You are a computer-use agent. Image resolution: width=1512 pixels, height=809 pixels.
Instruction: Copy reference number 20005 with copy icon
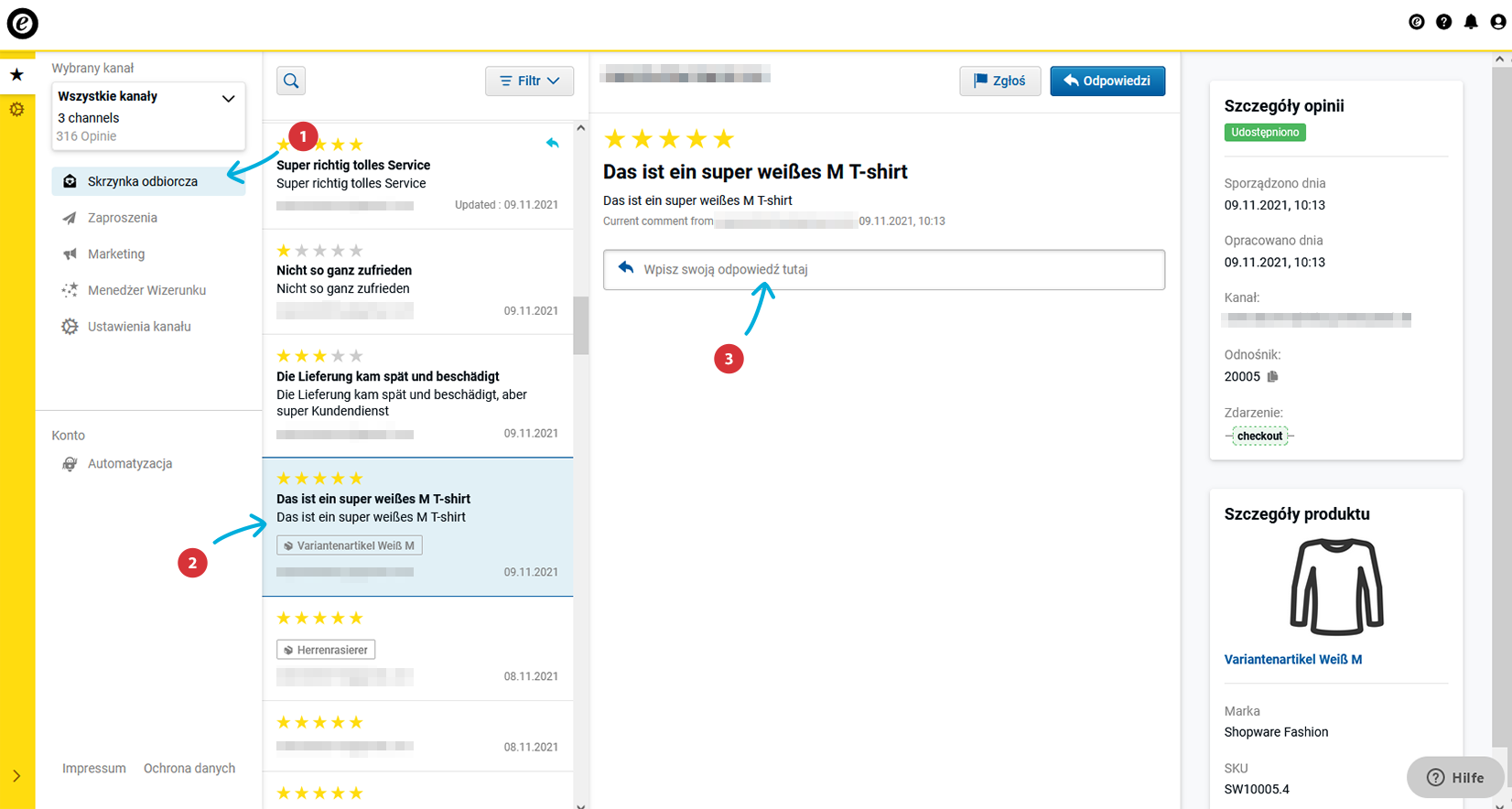[x=1272, y=376]
